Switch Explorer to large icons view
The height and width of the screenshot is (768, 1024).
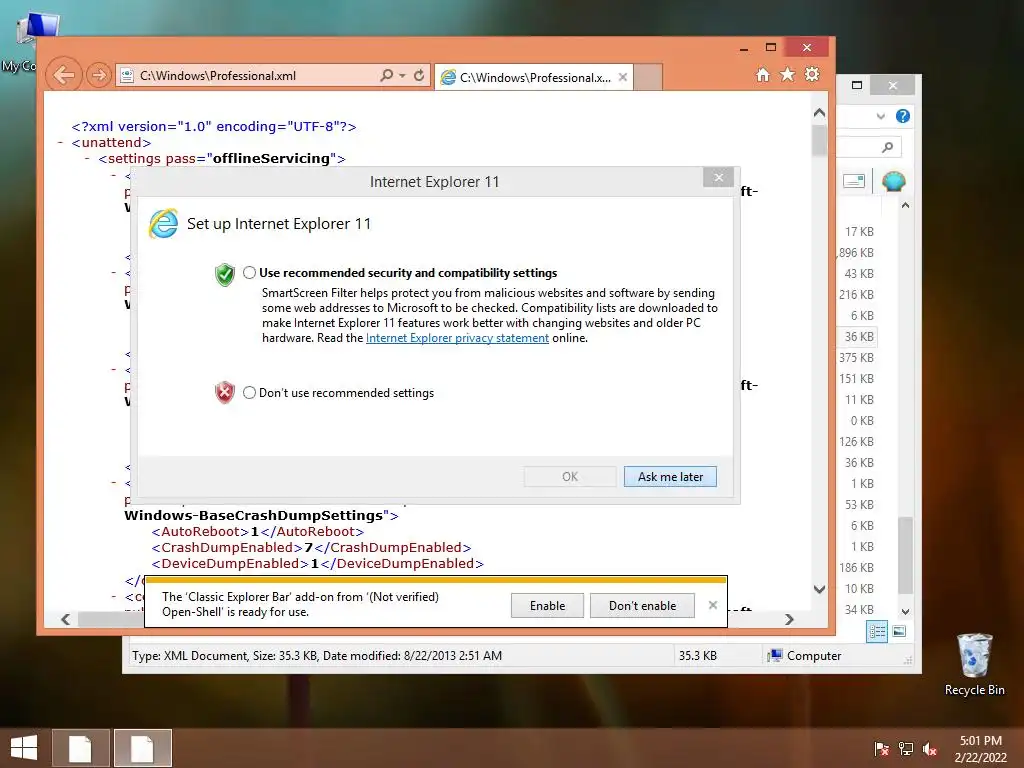pos(899,632)
